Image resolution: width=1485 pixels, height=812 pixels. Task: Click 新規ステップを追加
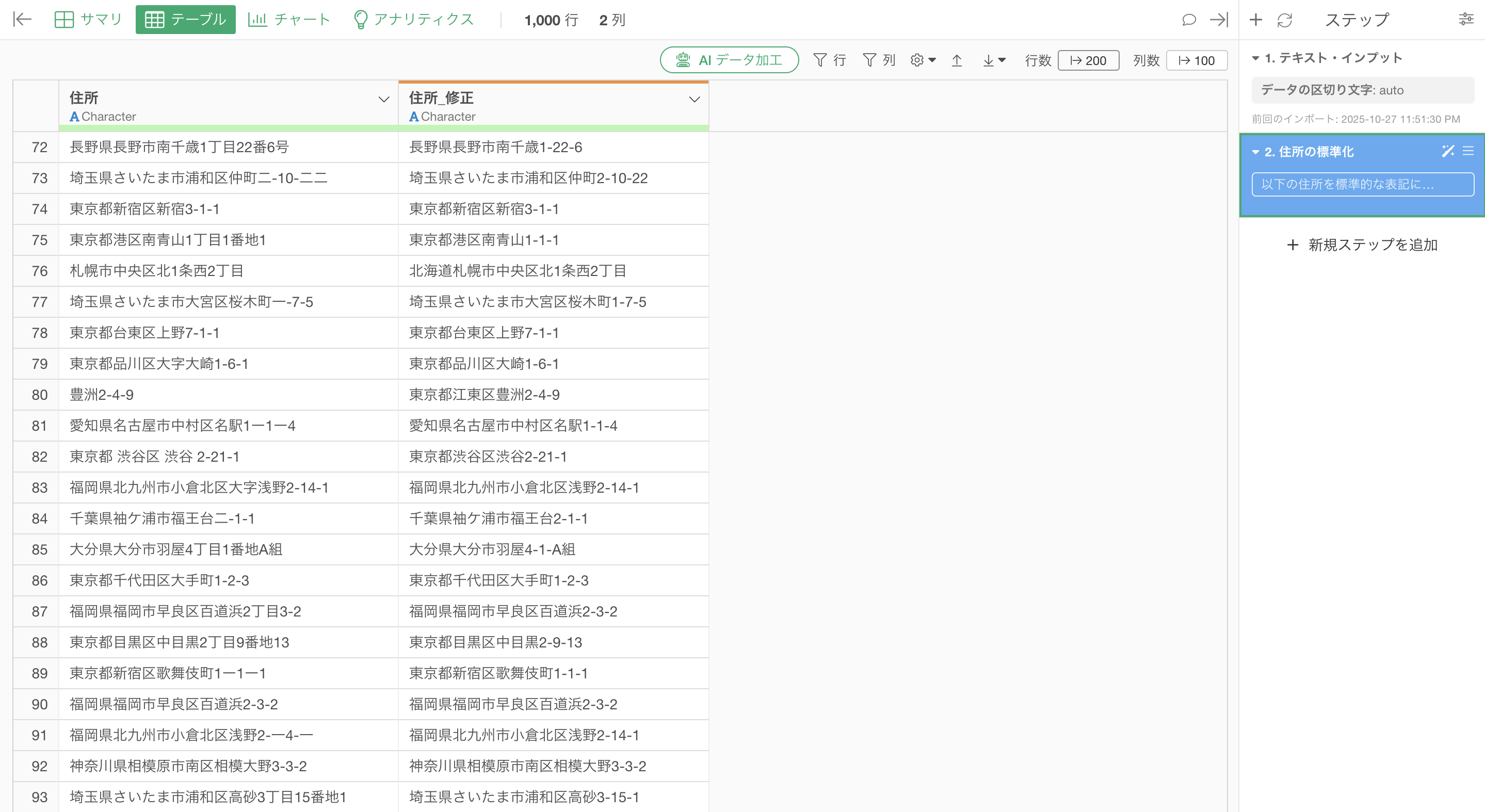coord(1362,245)
